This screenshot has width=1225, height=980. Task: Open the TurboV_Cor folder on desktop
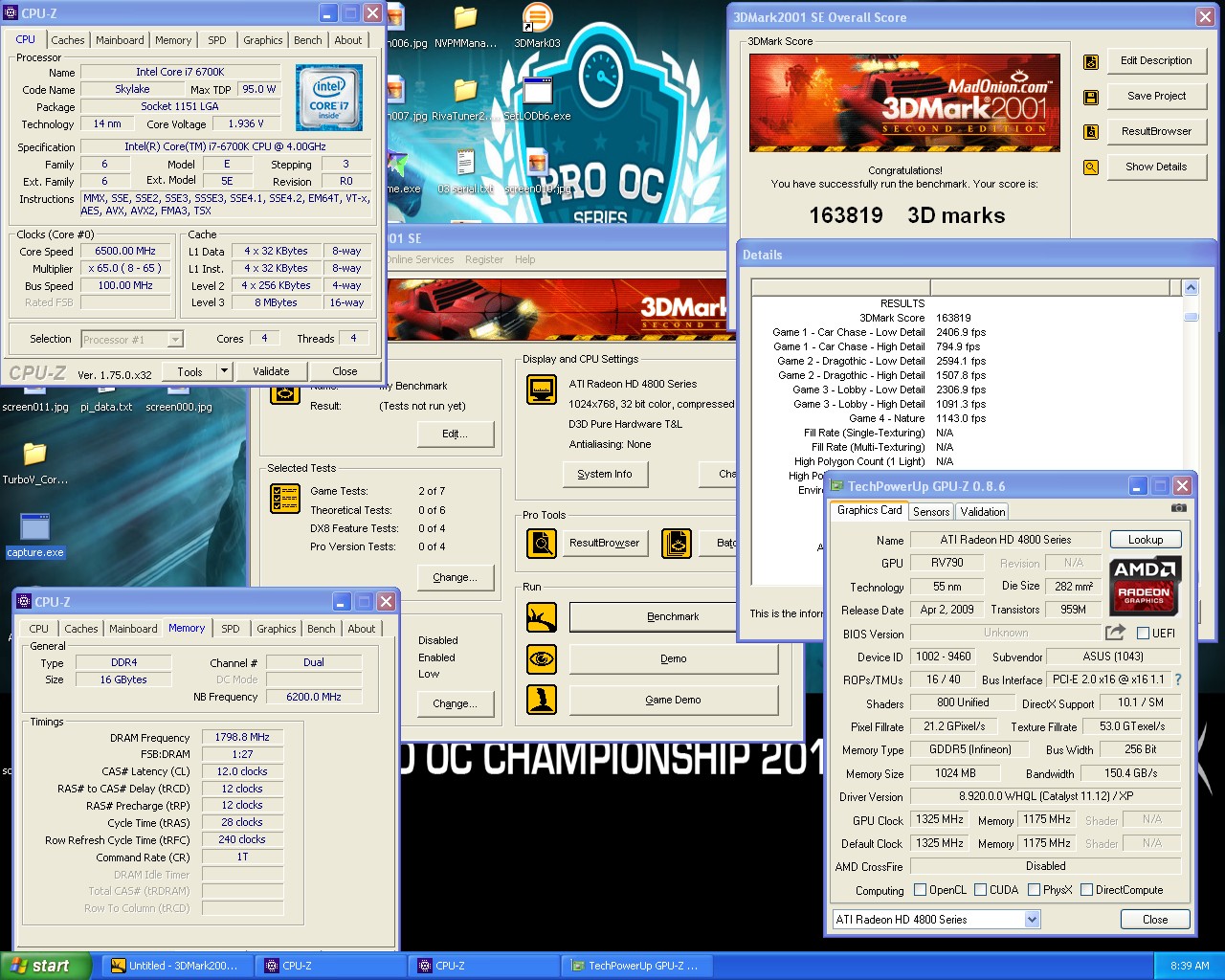click(x=35, y=462)
